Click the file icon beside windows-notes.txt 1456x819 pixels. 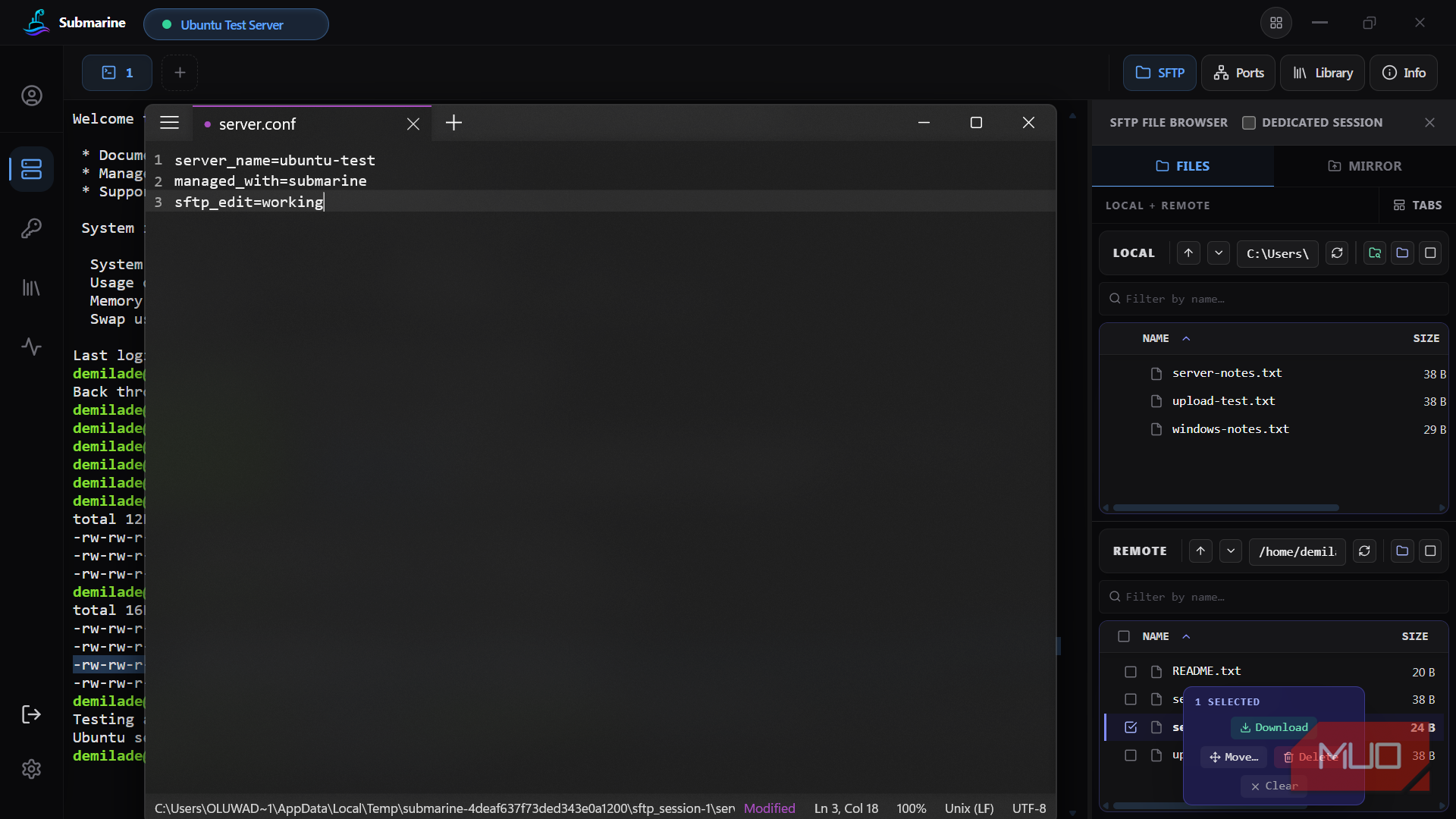coord(1156,429)
